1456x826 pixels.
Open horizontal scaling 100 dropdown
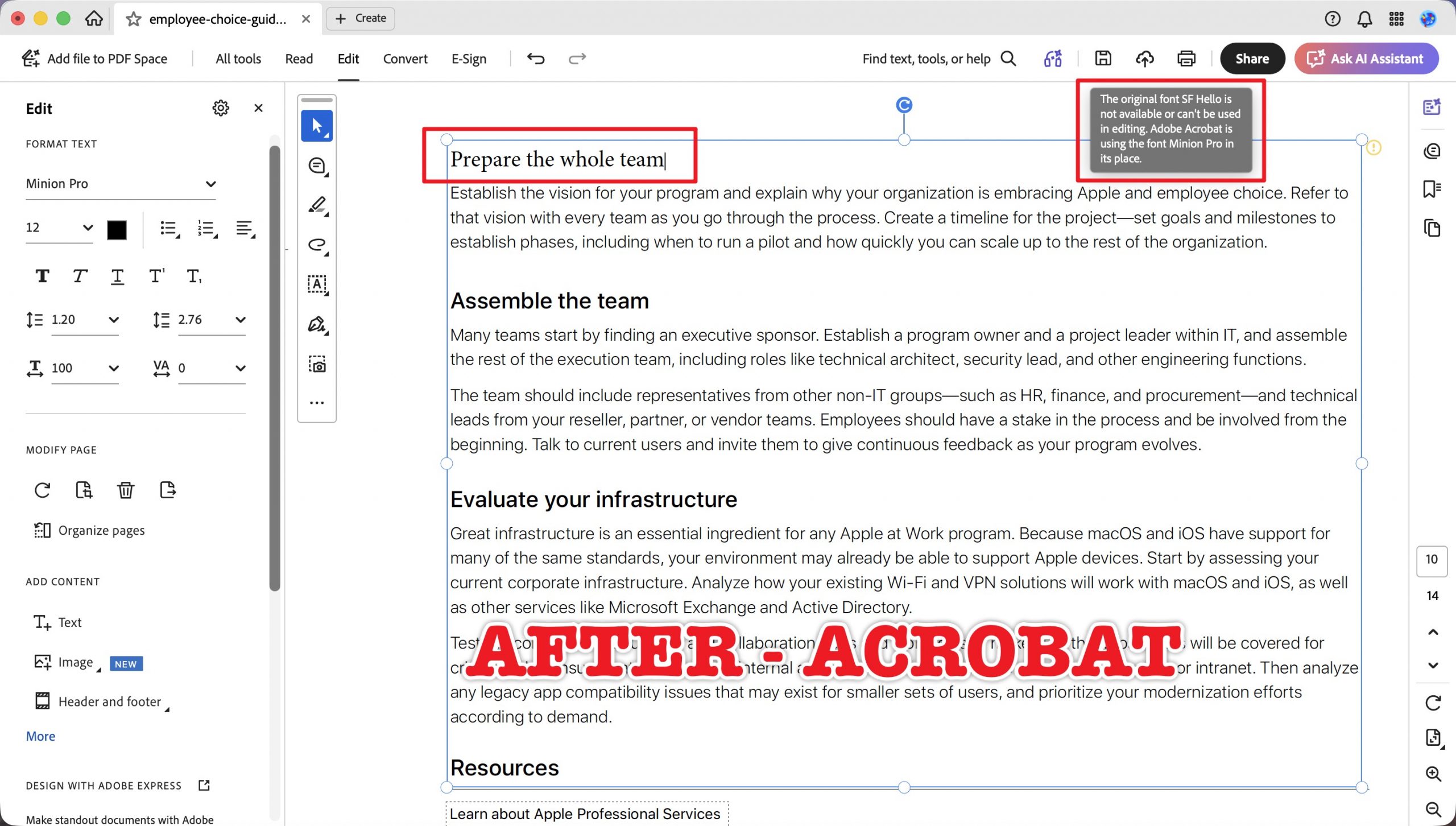[85, 368]
